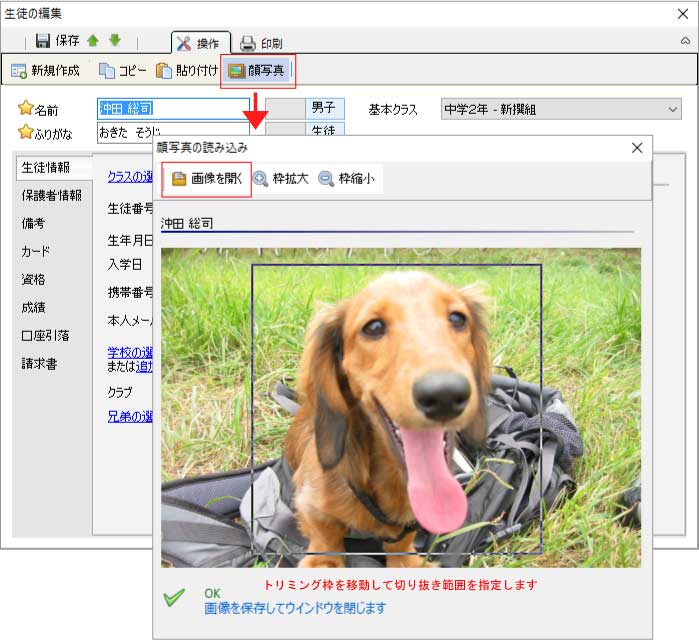
Task: Click 画像を保存してウインドウを閉じます link
Action: coord(295,608)
